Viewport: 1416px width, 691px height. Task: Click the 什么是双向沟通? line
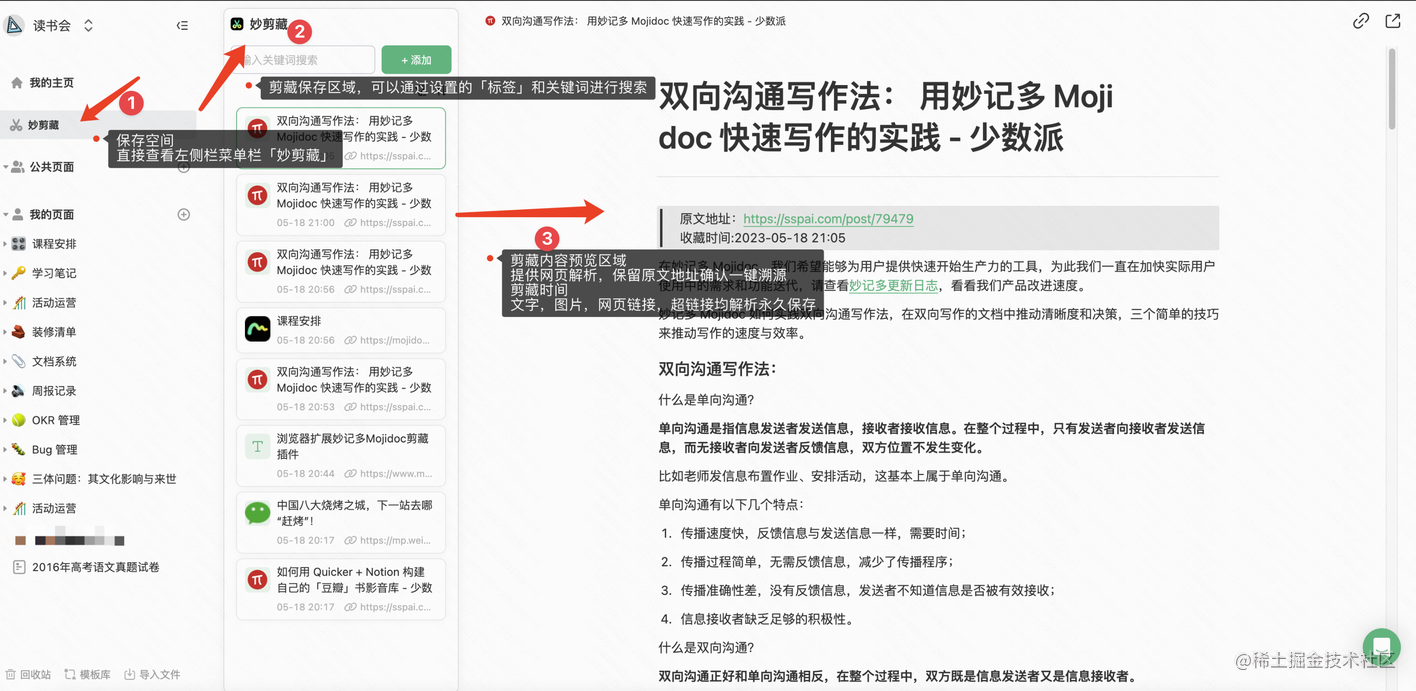click(706, 647)
